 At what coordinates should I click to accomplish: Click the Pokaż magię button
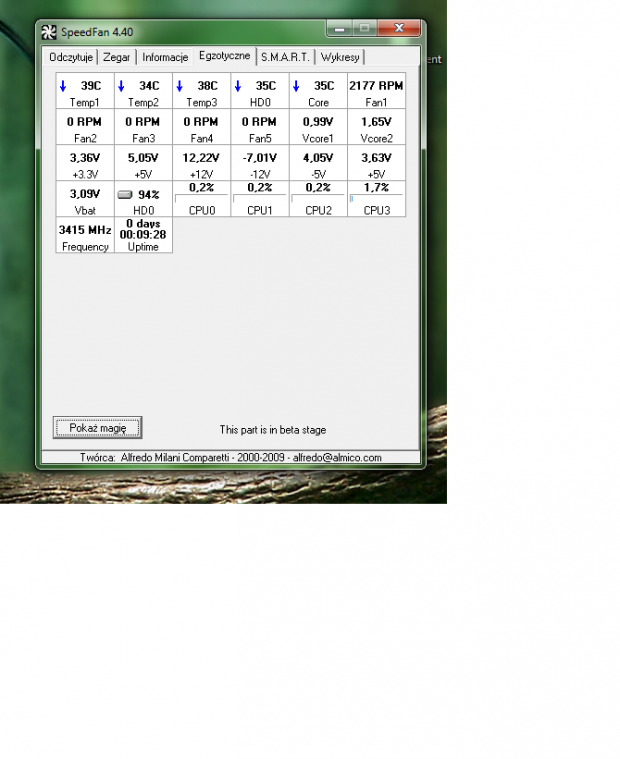(97, 427)
